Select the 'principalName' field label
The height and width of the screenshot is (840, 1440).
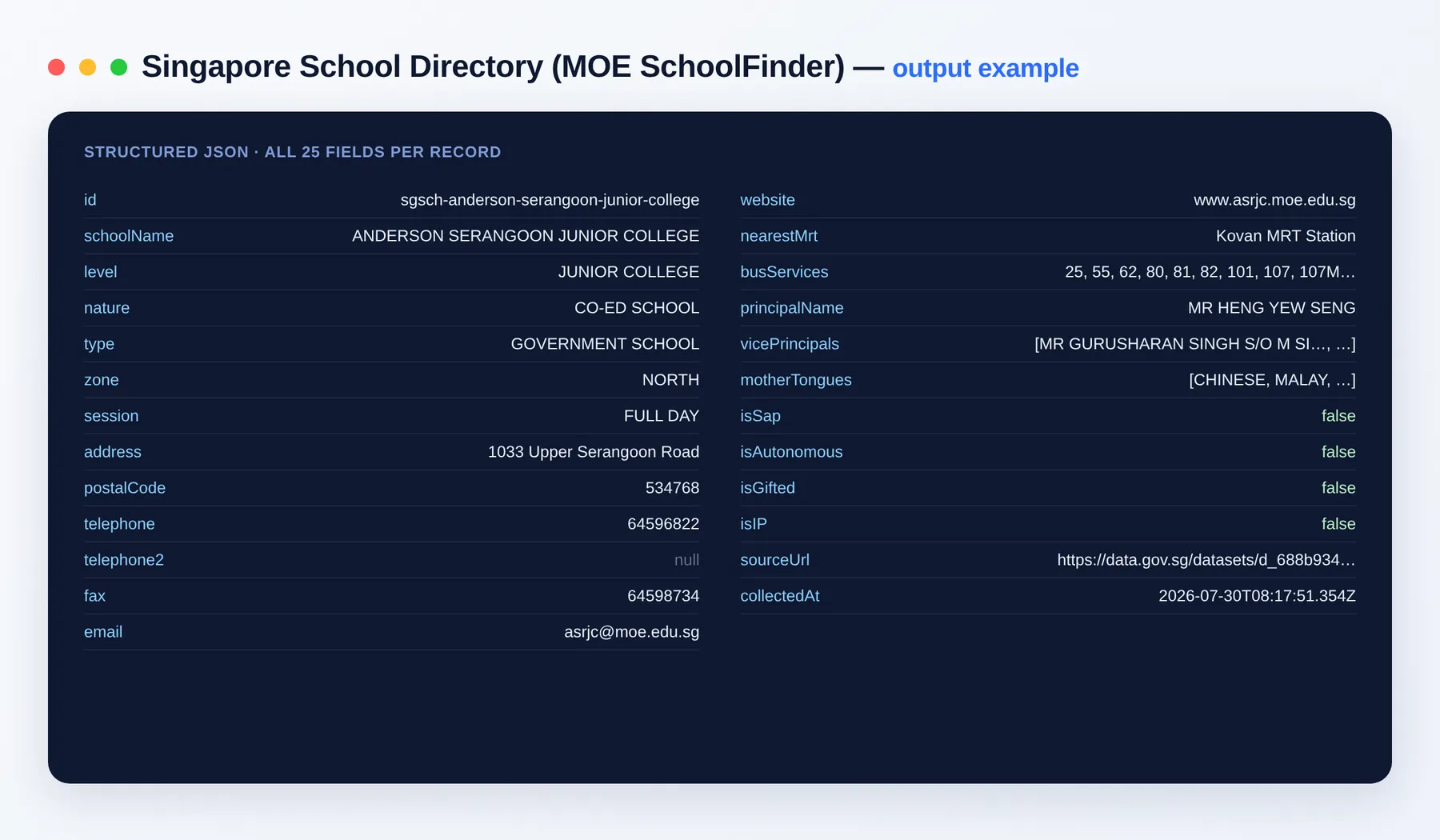pos(792,308)
